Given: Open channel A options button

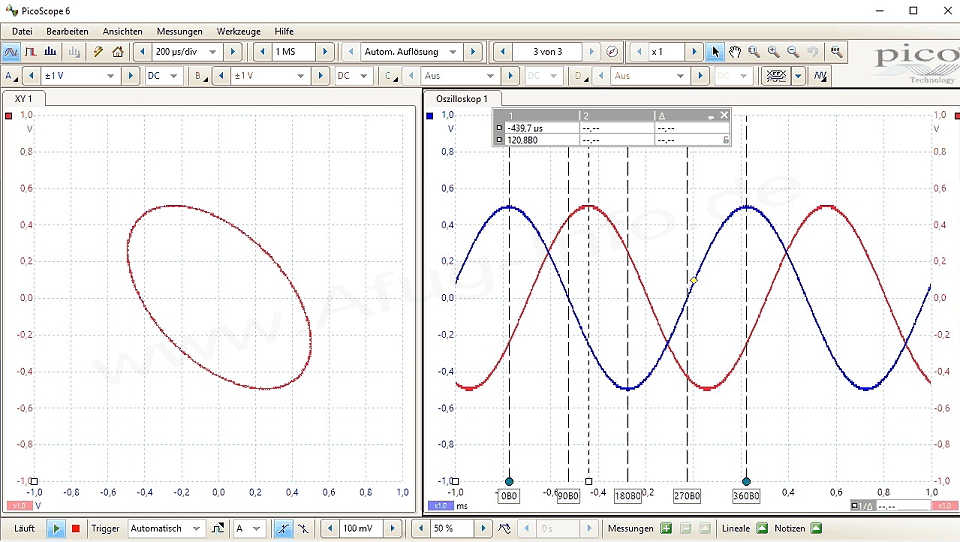Looking at the screenshot, I should [10, 76].
